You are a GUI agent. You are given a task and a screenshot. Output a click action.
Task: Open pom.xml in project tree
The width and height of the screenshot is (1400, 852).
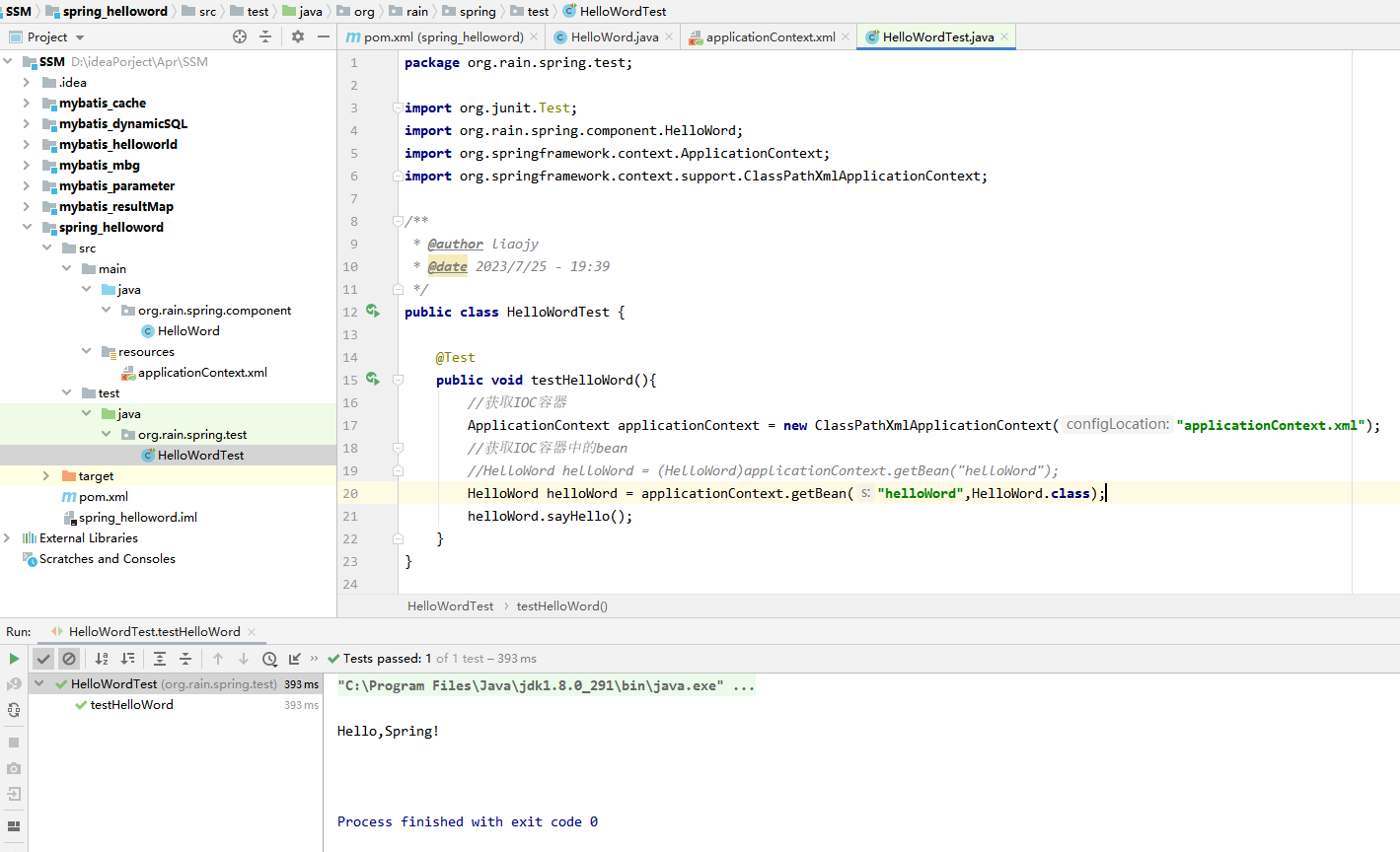coord(103,497)
